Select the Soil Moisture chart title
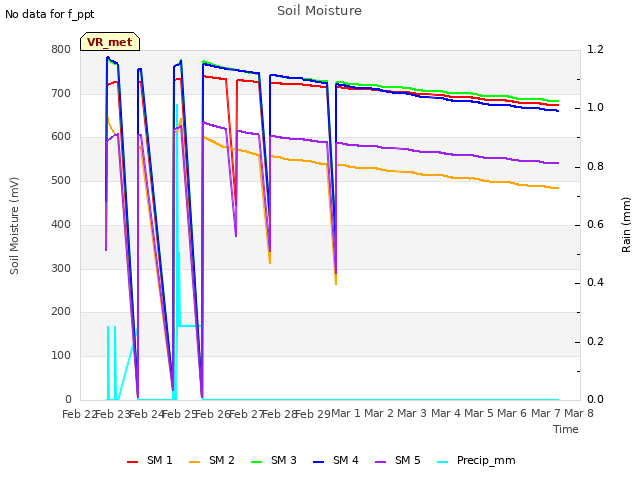Screen dimensions: 640x480 [x=320, y=11]
